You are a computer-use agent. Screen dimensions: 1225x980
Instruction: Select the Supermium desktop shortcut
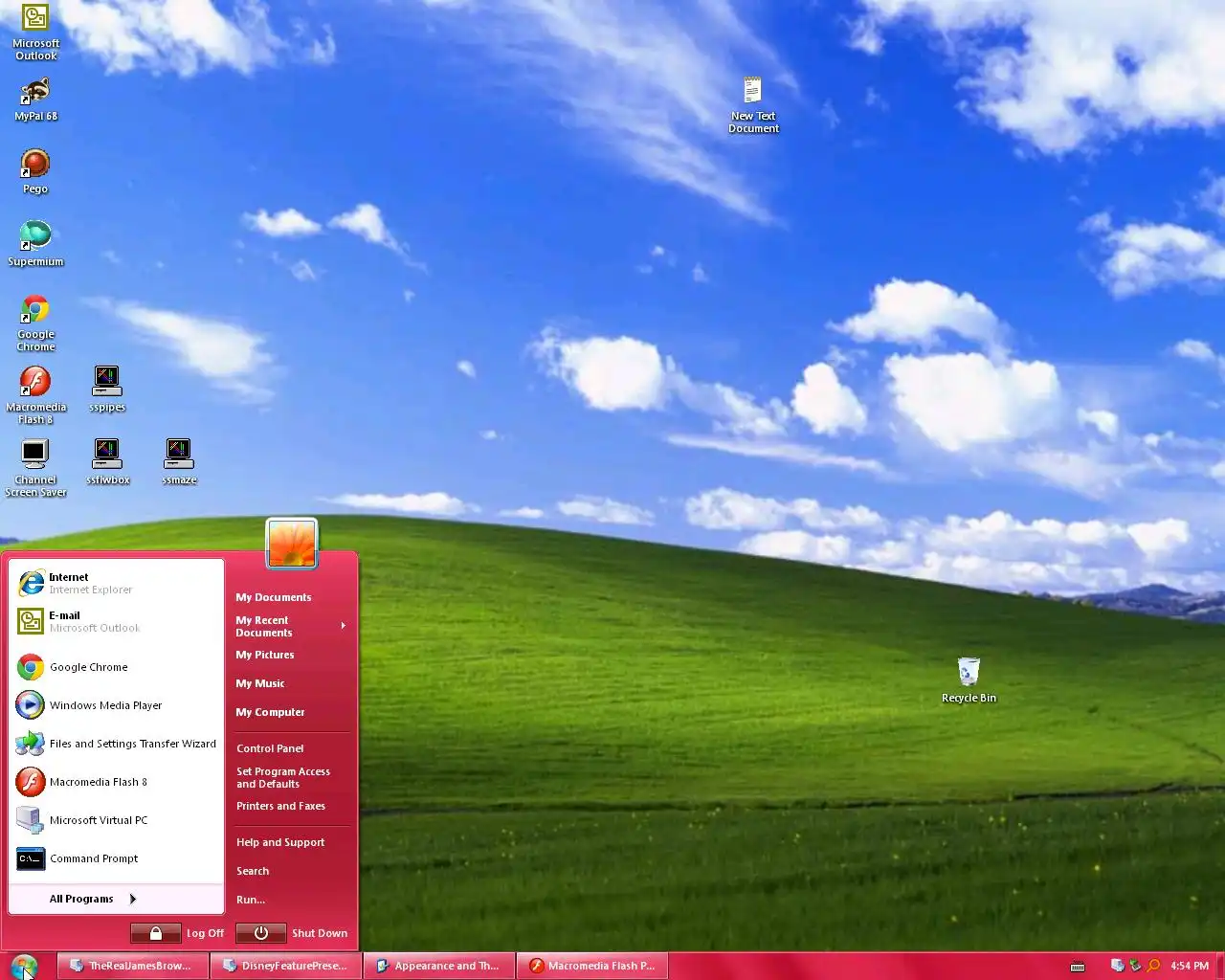point(35,244)
